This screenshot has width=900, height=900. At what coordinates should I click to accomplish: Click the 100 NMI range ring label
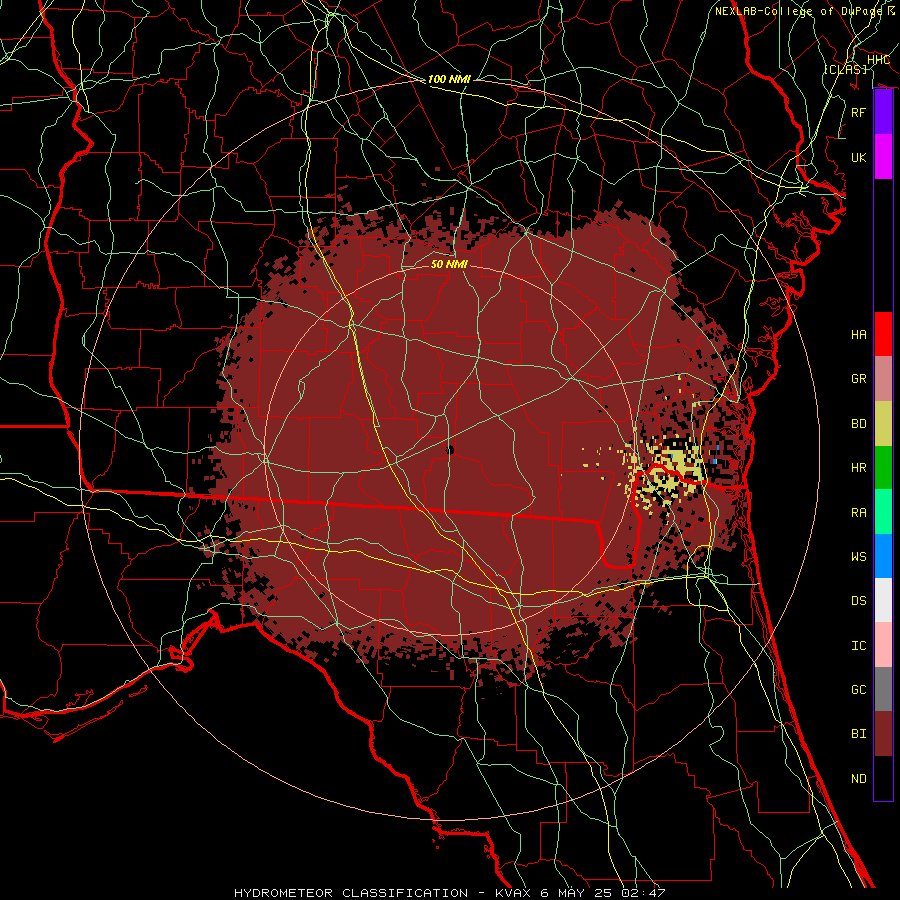(x=449, y=79)
